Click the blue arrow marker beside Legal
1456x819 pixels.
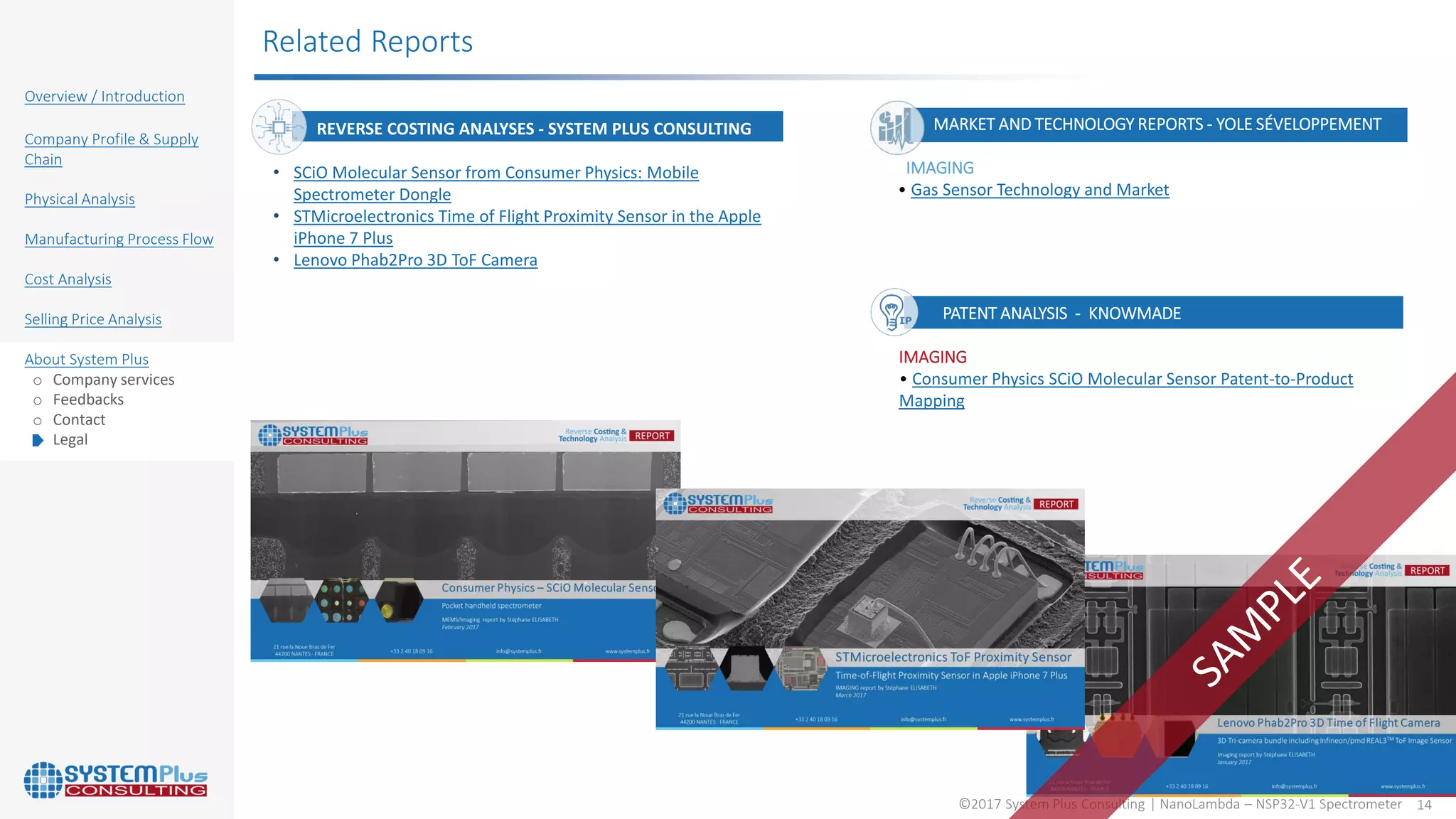[x=38, y=440]
